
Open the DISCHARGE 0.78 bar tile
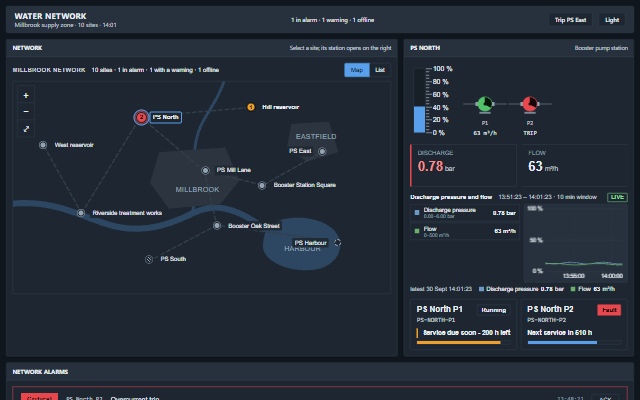[x=463, y=165]
